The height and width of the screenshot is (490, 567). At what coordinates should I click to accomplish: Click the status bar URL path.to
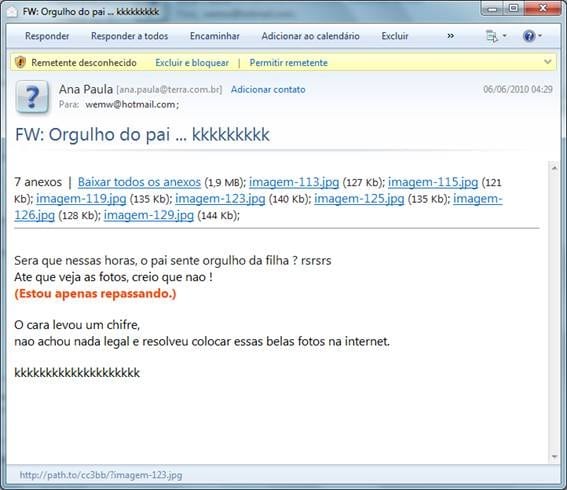tap(101, 475)
